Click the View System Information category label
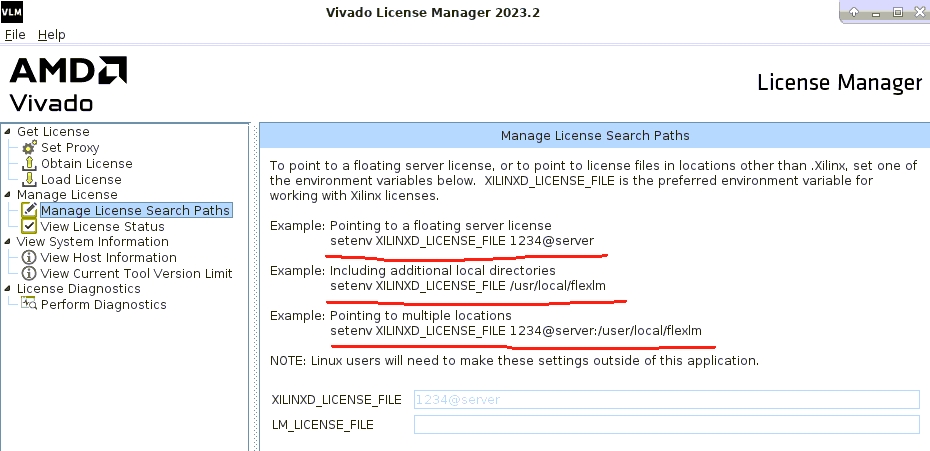The image size is (930, 451). [93, 242]
